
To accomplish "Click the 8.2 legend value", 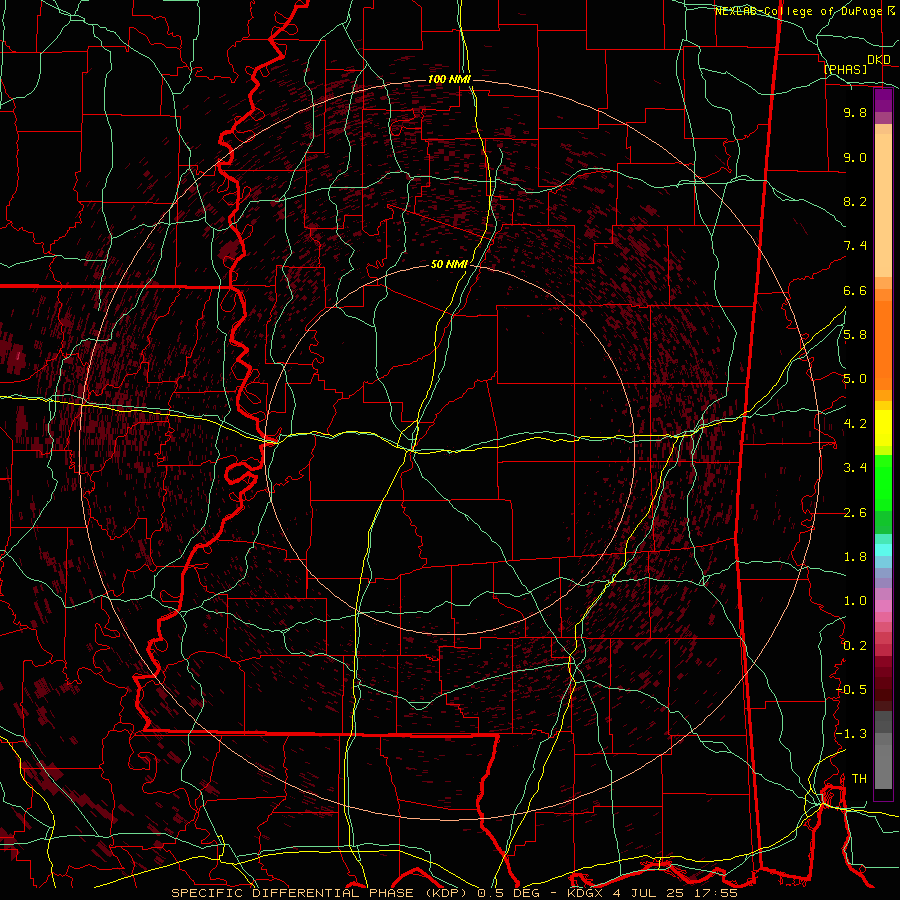I will 855,201.
